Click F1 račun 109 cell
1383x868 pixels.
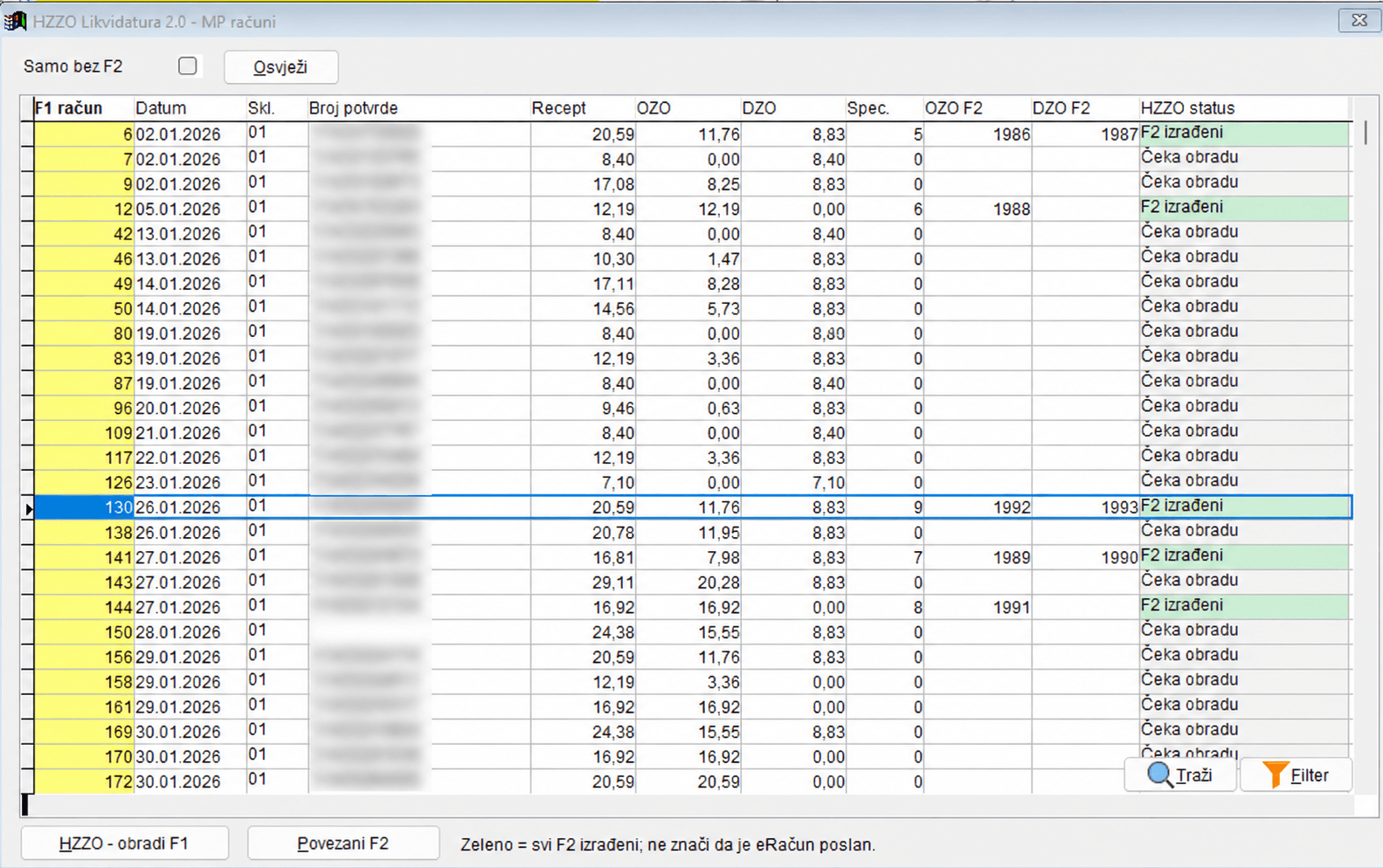[84, 433]
